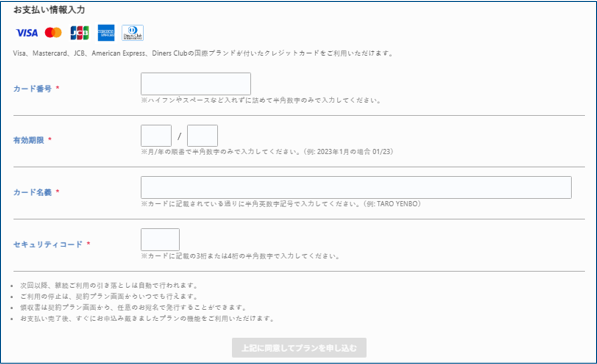Focus the カード番号 input field
Image resolution: width=597 pixels, height=364 pixels.
196,84
